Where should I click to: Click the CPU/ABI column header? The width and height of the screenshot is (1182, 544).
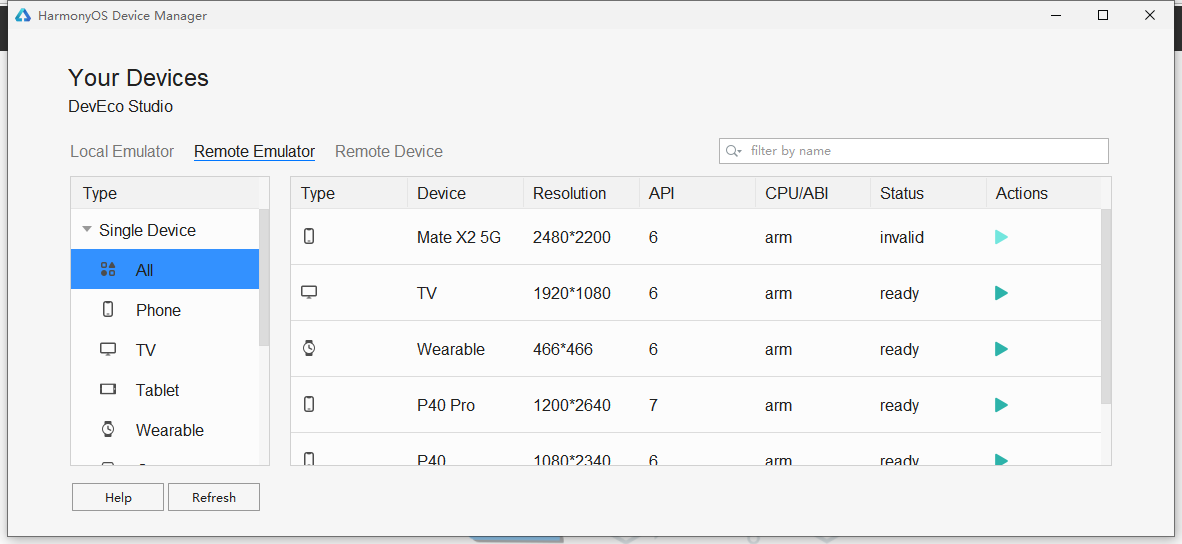coord(813,193)
